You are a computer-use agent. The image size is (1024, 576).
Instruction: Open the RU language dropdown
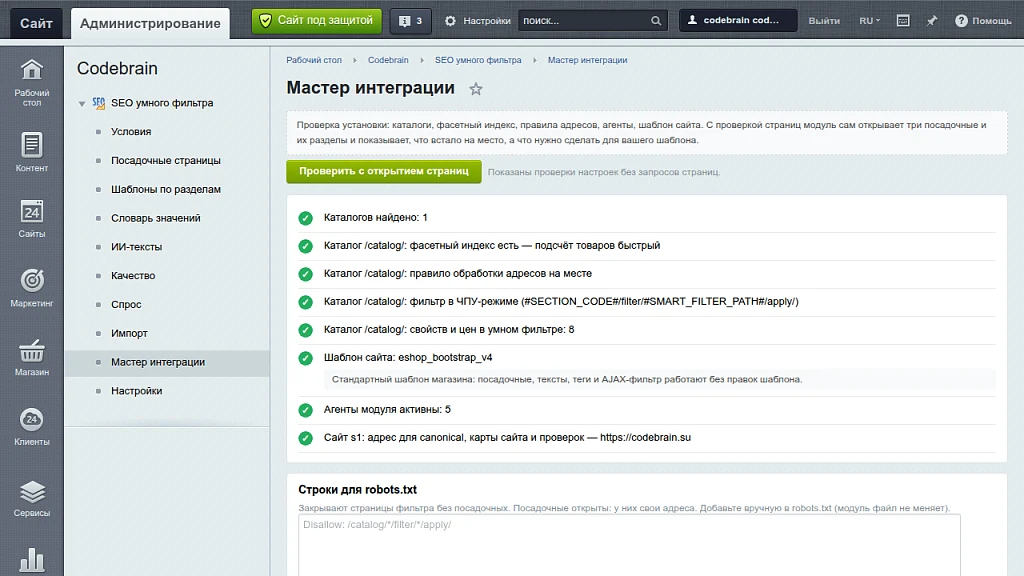point(869,21)
